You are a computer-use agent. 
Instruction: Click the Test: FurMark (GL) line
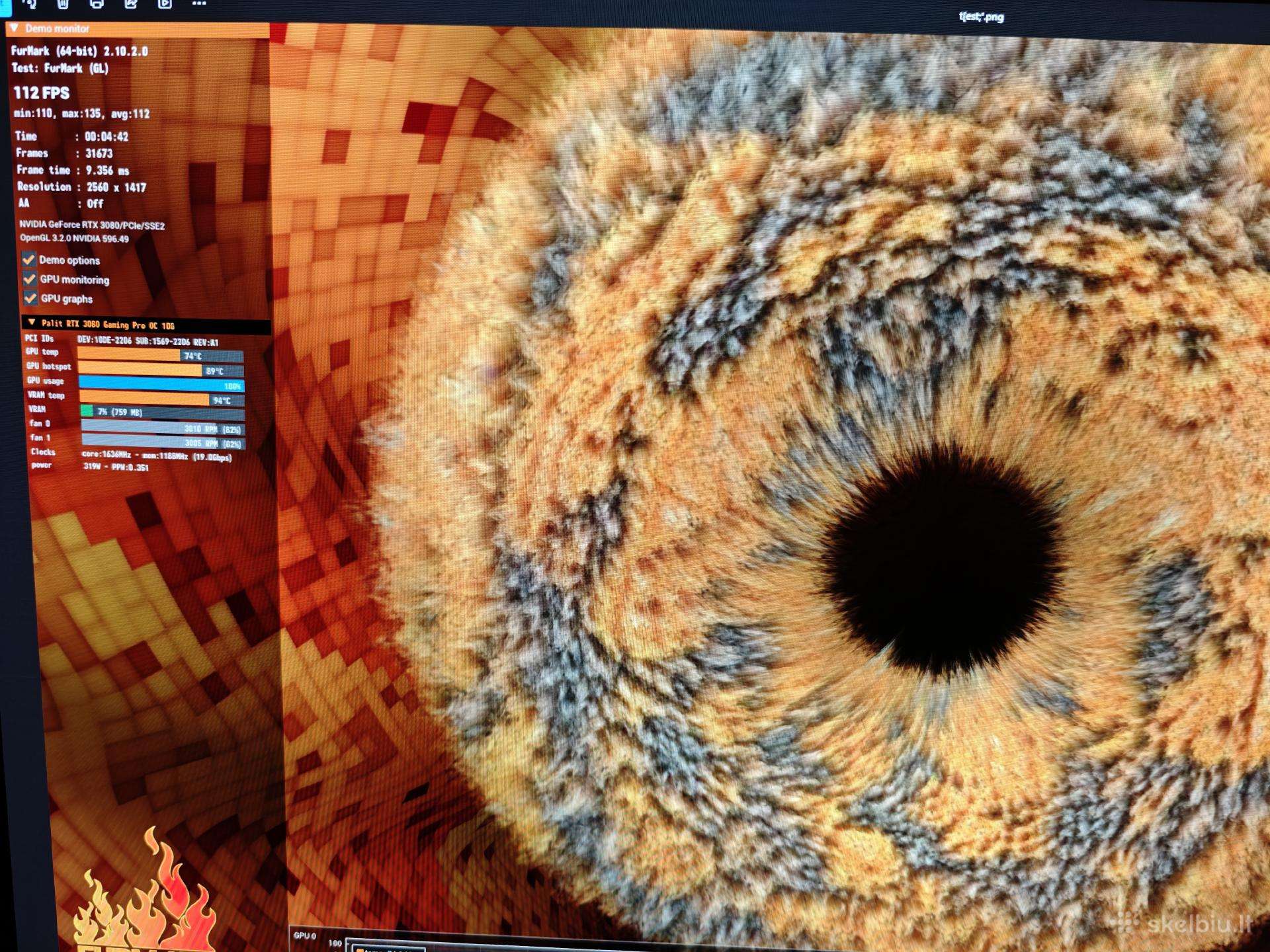(x=60, y=68)
